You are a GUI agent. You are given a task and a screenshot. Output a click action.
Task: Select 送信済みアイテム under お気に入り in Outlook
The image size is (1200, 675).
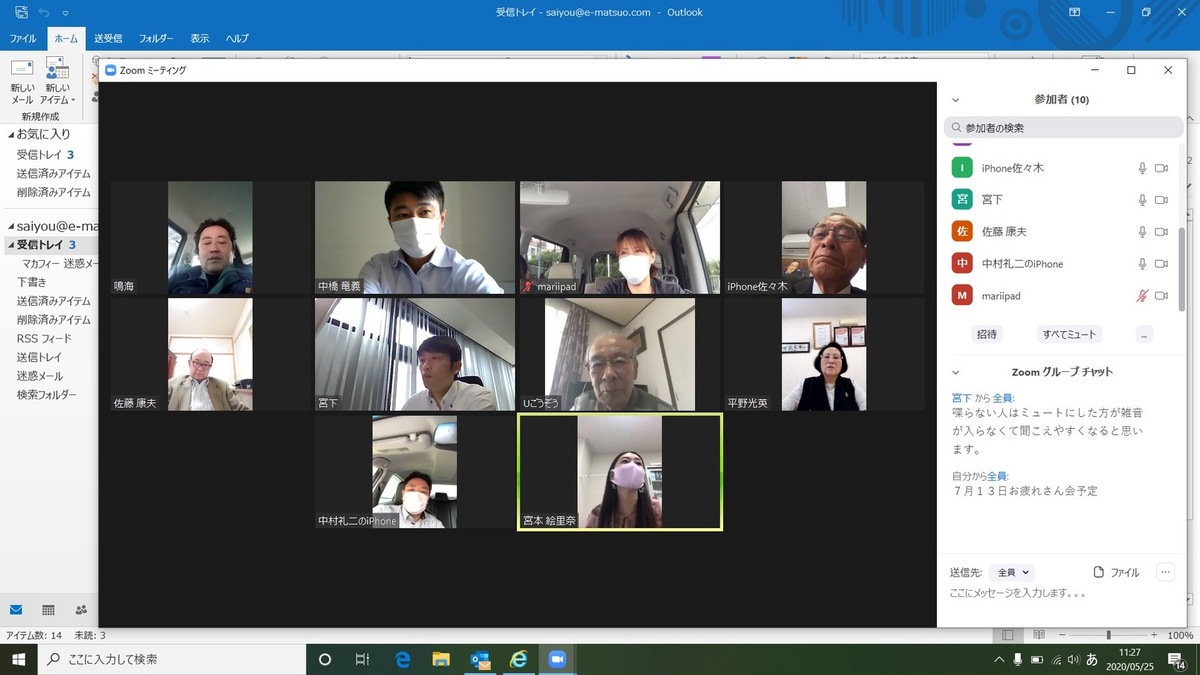53,173
